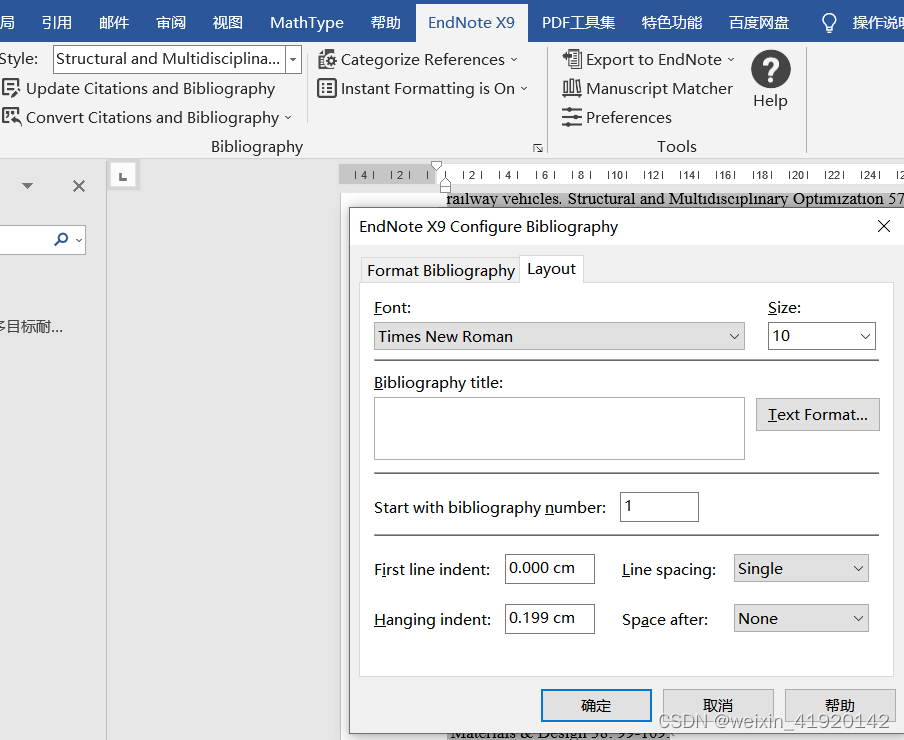The height and width of the screenshot is (740, 904).
Task: Click the lightbulb tell-me icon
Action: pos(829,22)
